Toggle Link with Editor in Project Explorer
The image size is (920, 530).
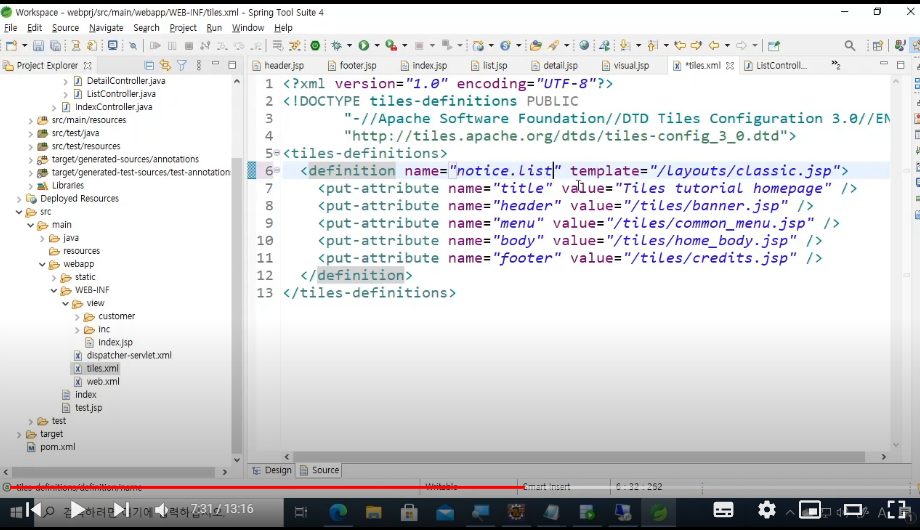165,66
